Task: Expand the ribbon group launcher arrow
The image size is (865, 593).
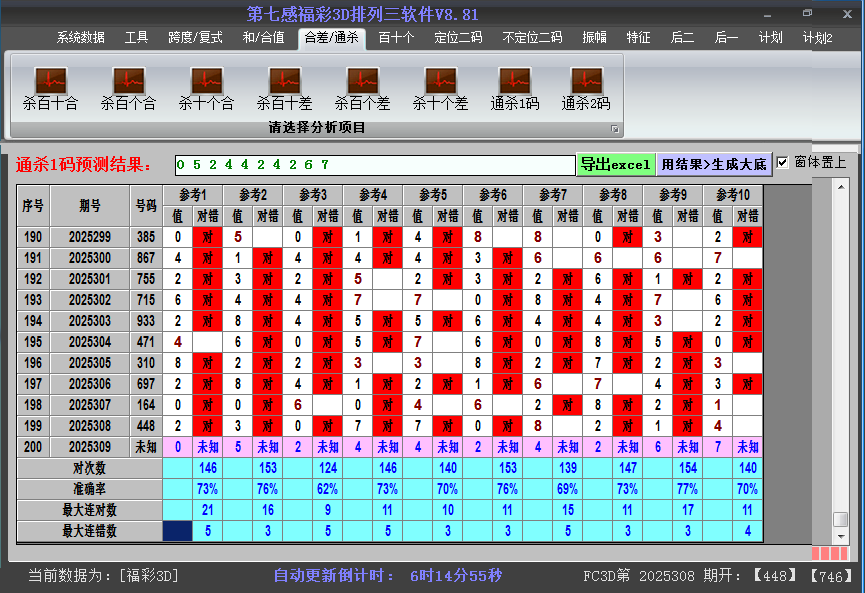Action: click(615, 129)
